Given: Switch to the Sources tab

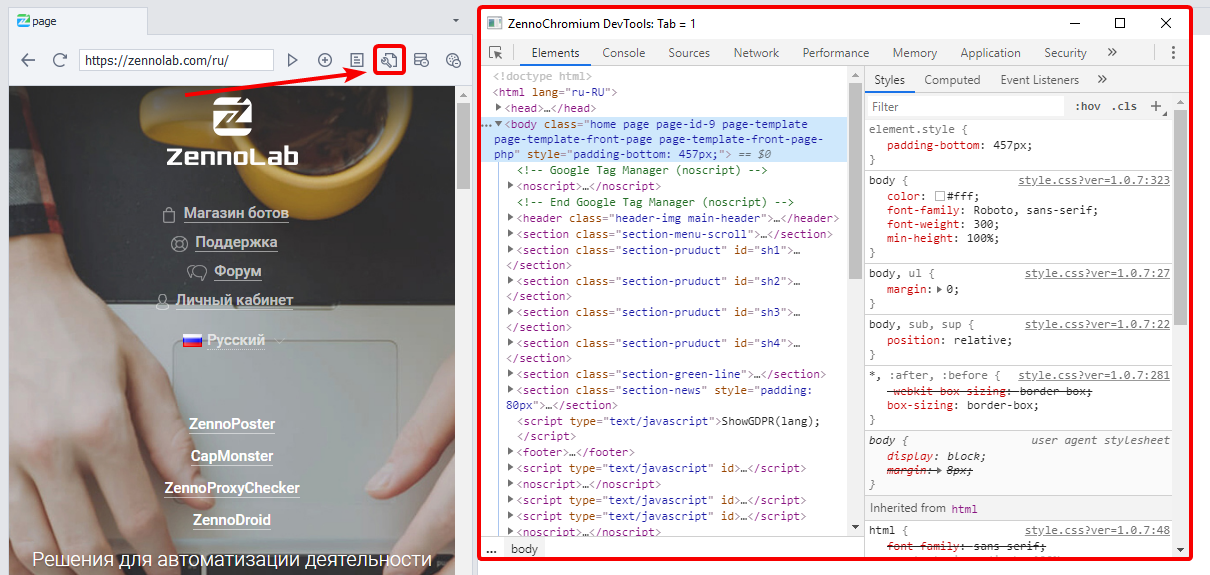Looking at the screenshot, I should [689, 53].
